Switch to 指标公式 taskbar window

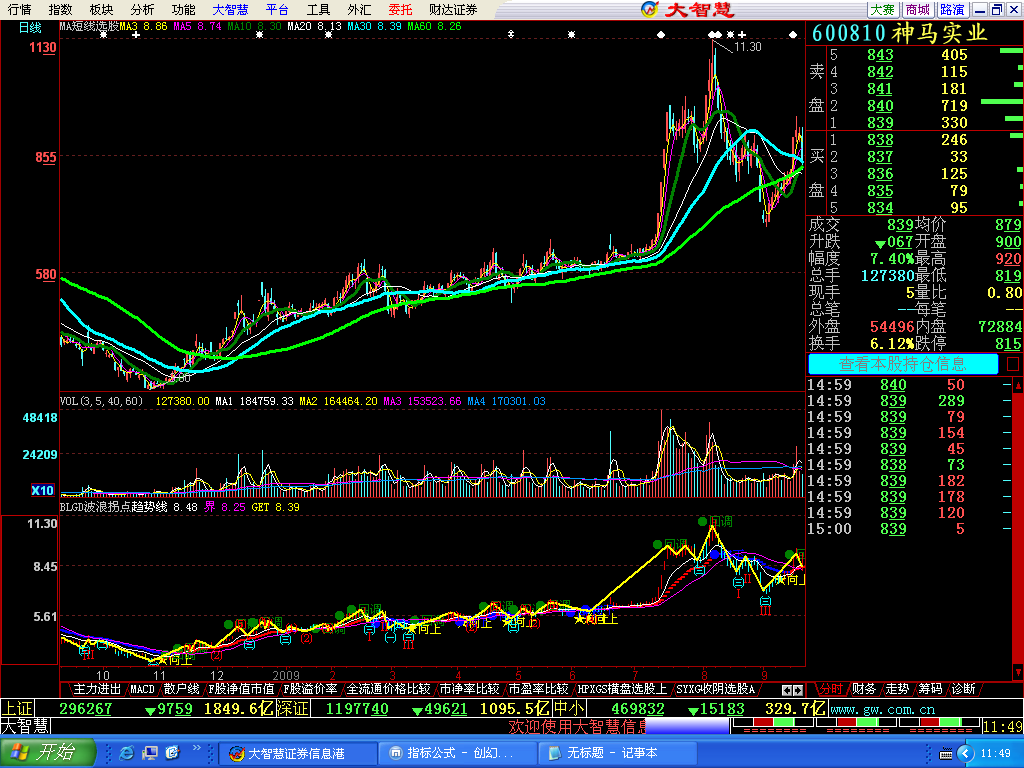pyautogui.click(x=458, y=753)
